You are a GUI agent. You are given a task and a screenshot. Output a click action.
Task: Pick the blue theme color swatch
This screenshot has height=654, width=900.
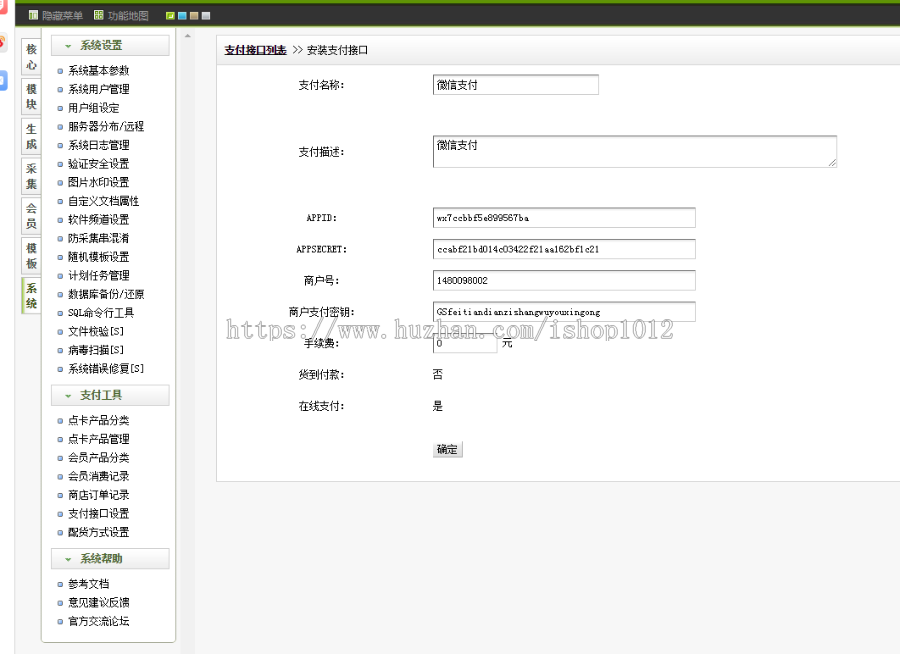pyautogui.click(x=182, y=16)
